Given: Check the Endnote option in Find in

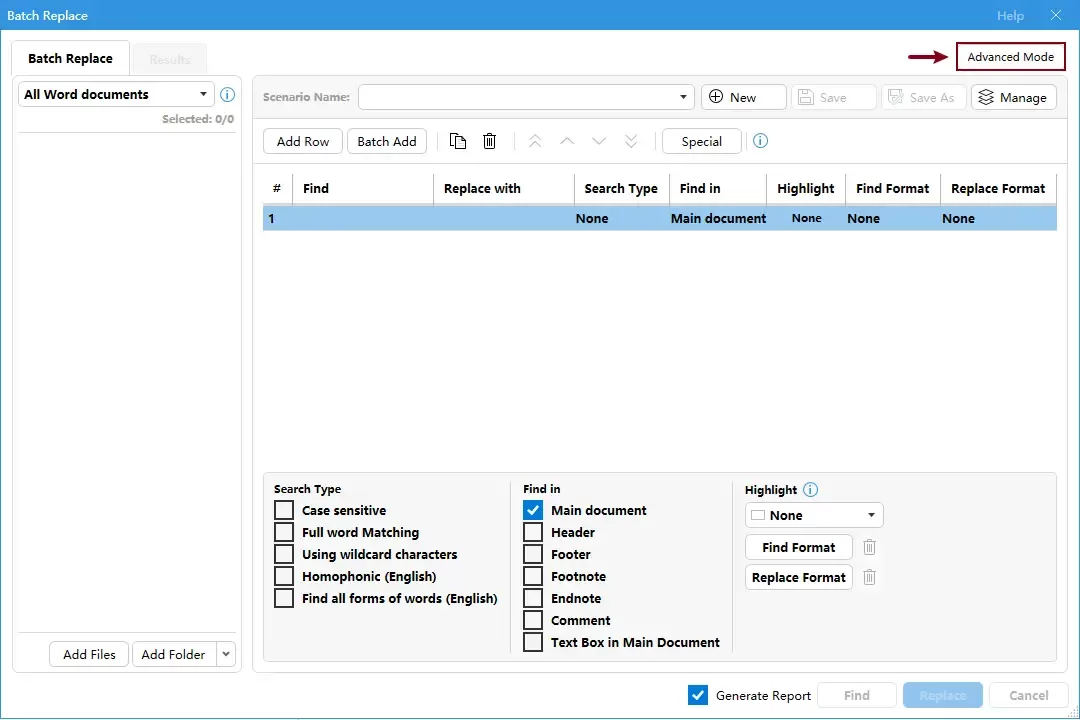Looking at the screenshot, I should [x=532, y=598].
